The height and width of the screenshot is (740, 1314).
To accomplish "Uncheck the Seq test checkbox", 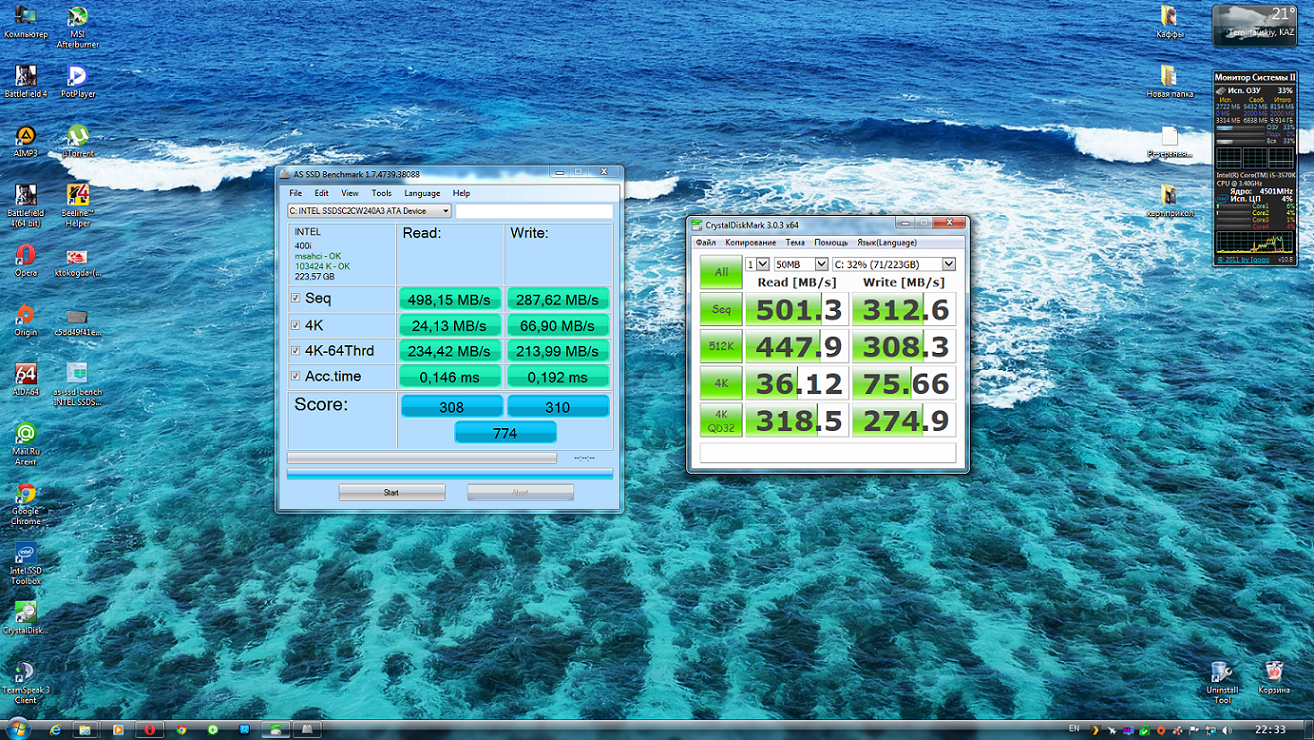I will click(295, 299).
